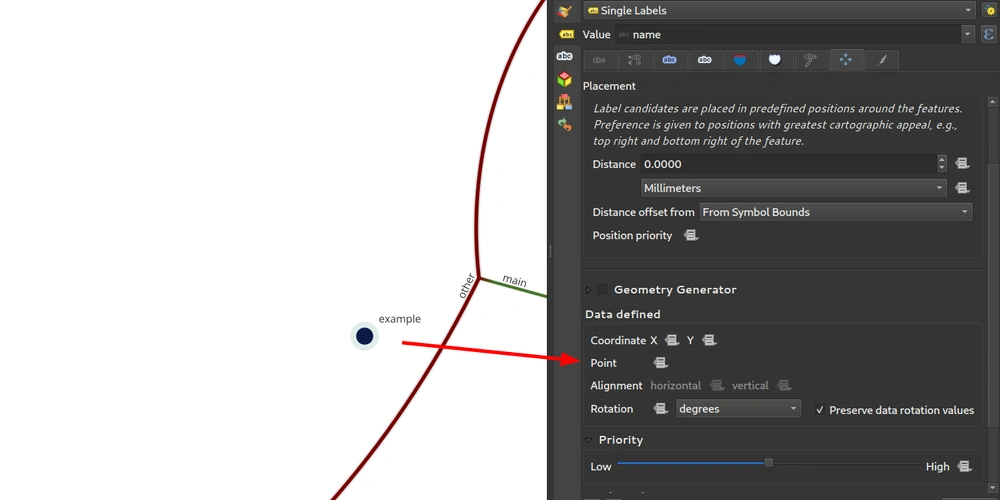The height and width of the screenshot is (500, 1000).
Task: Open the Single Labels mode dropdown
Action: point(779,10)
